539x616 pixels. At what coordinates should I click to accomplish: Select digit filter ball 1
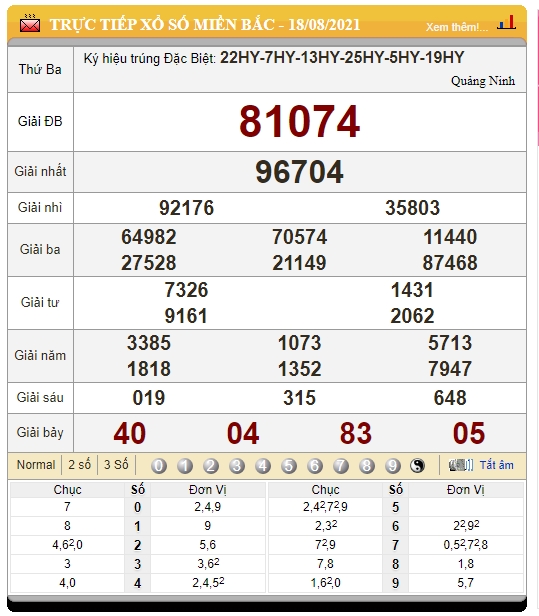pyautogui.click(x=185, y=466)
